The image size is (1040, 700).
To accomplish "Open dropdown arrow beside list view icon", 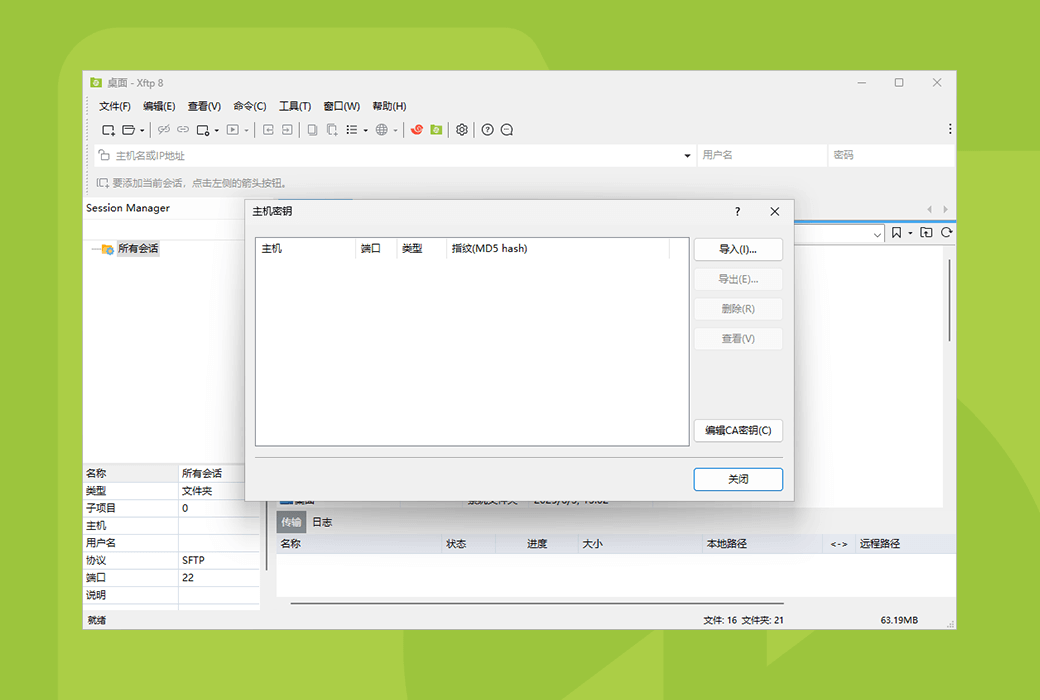I will point(365,131).
